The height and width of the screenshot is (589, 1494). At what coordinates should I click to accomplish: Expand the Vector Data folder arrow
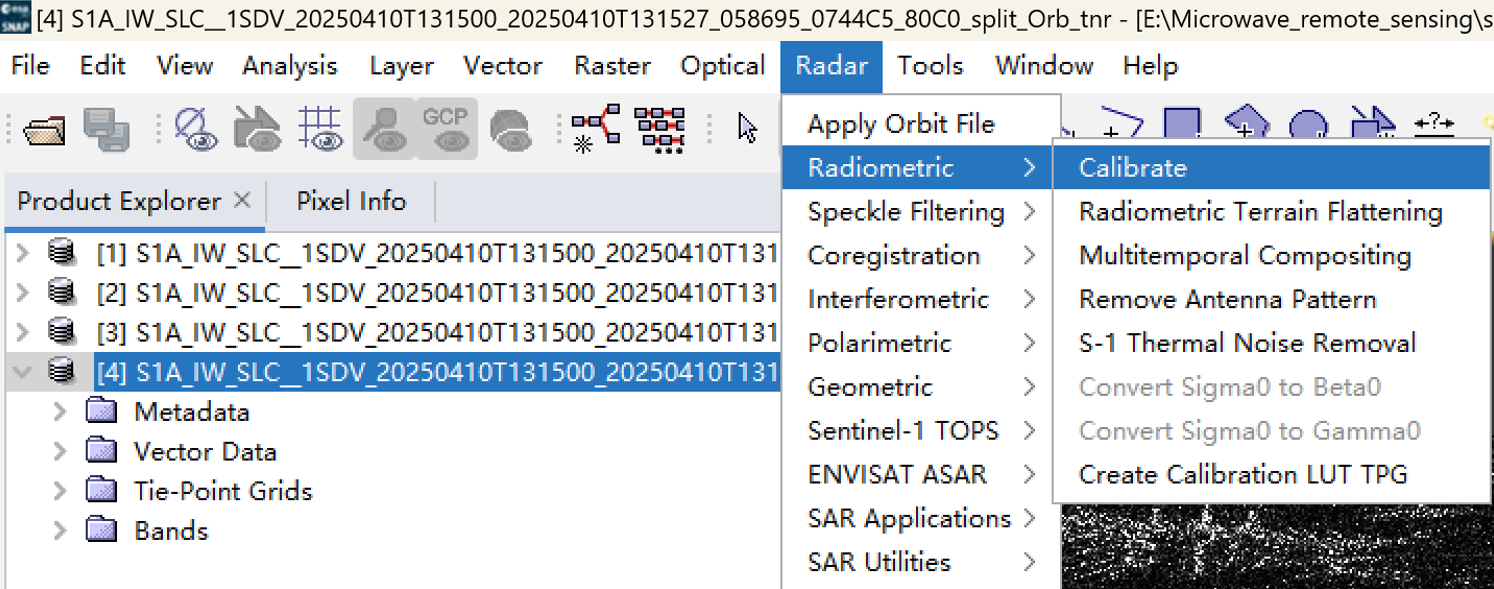[60, 452]
